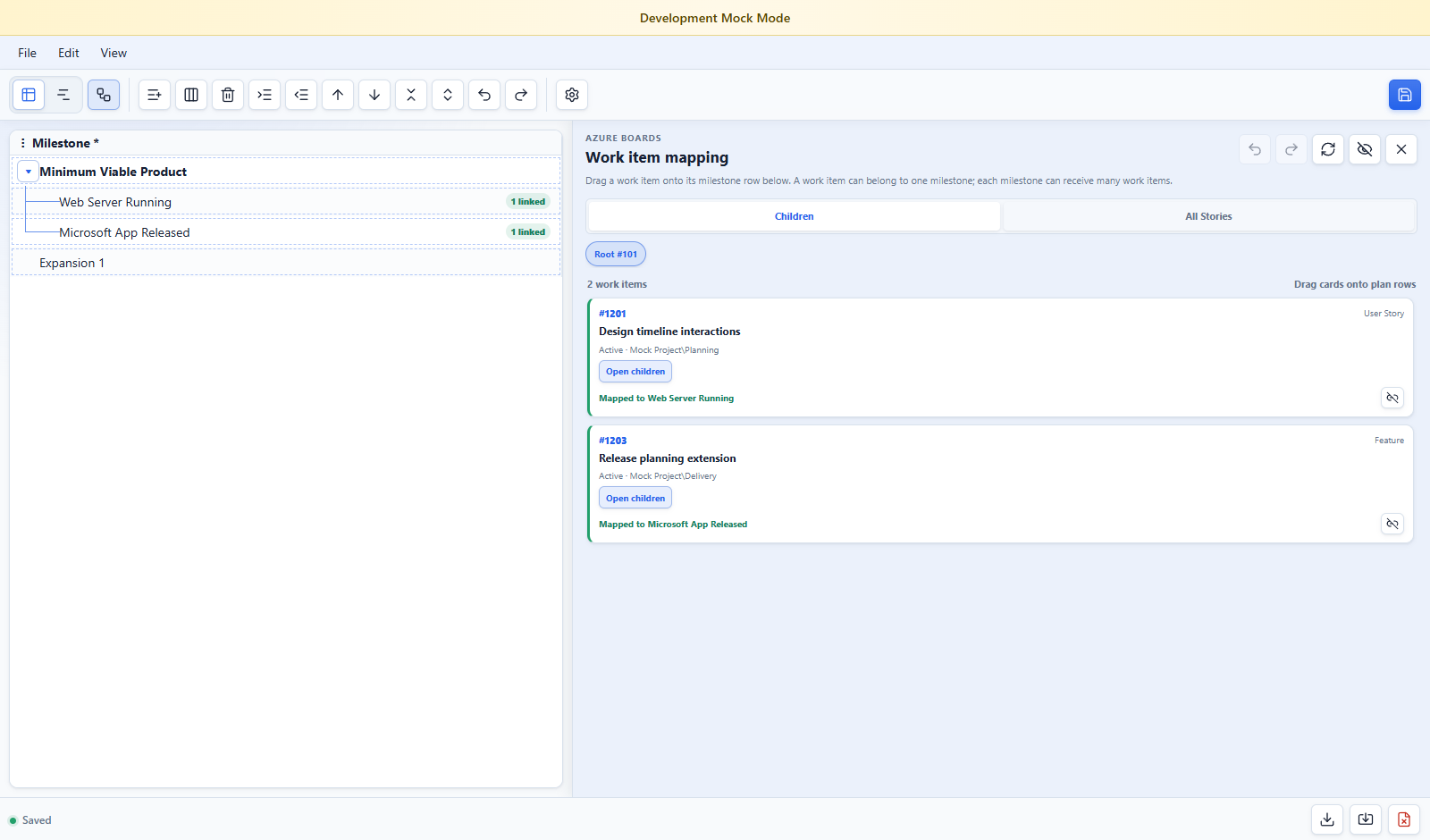Close the work item mapping panel

coord(1401,149)
